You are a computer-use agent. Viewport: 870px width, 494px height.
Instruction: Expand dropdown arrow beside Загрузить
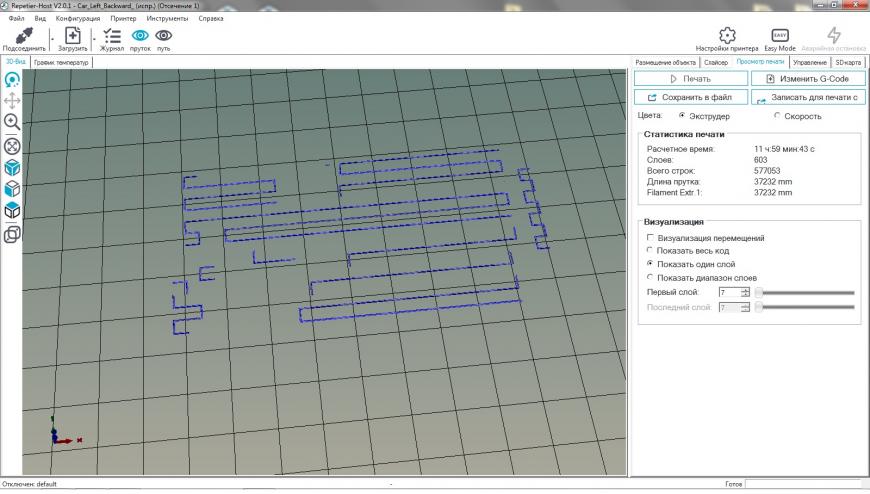pyautogui.click(x=93, y=40)
